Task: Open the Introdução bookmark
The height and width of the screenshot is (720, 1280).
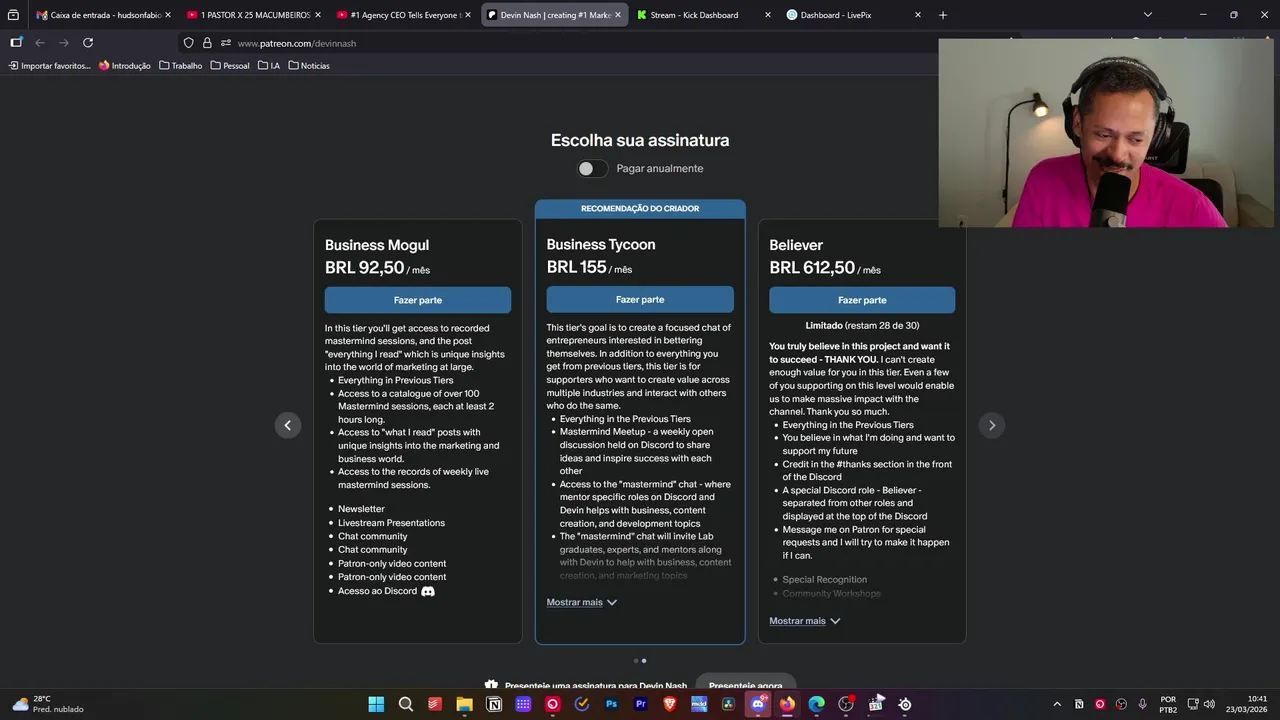Action: 125,66
